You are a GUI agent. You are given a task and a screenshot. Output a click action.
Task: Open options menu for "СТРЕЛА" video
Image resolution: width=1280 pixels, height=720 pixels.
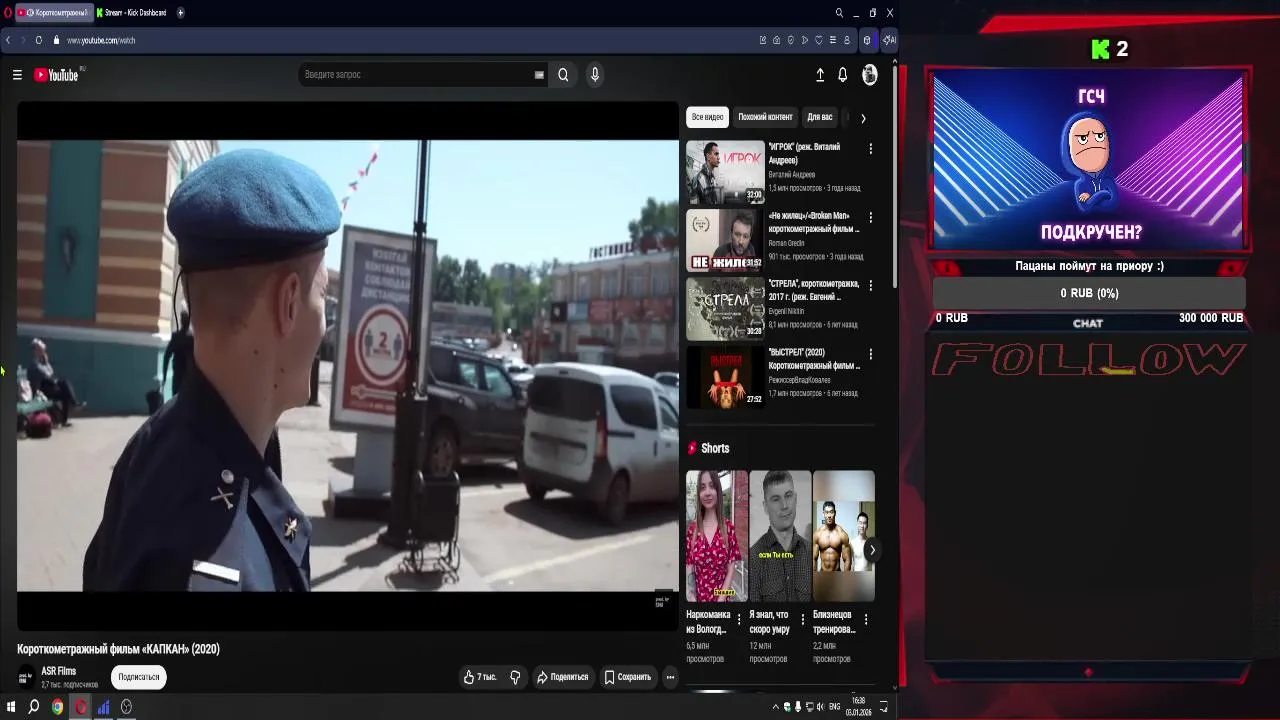pos(871,285)
